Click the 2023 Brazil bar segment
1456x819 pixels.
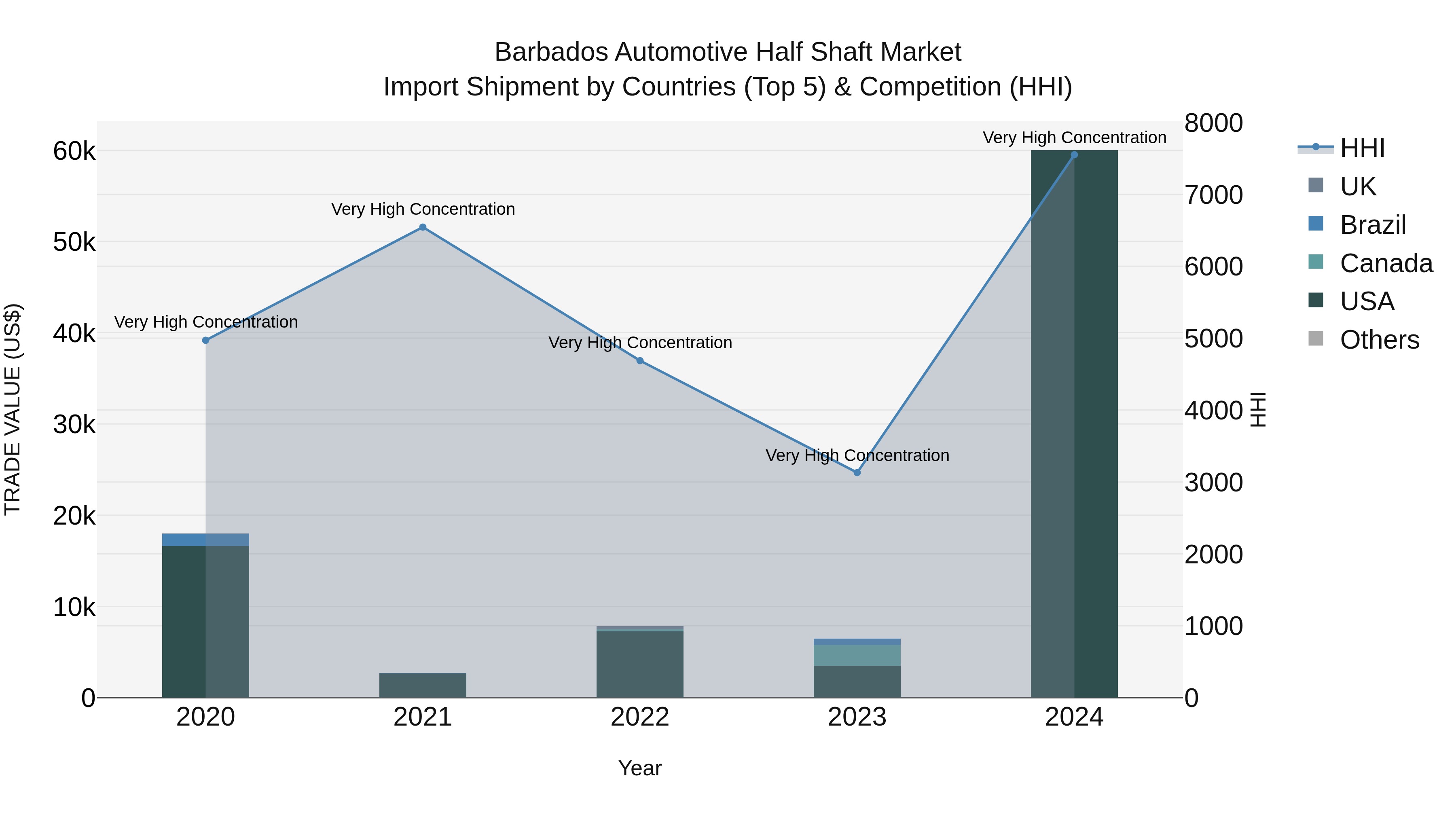[857, 642]
